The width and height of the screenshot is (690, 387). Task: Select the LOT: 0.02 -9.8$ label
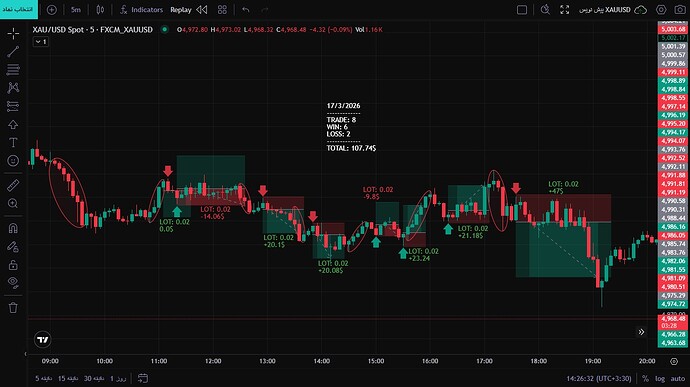[x=378, y=193]
